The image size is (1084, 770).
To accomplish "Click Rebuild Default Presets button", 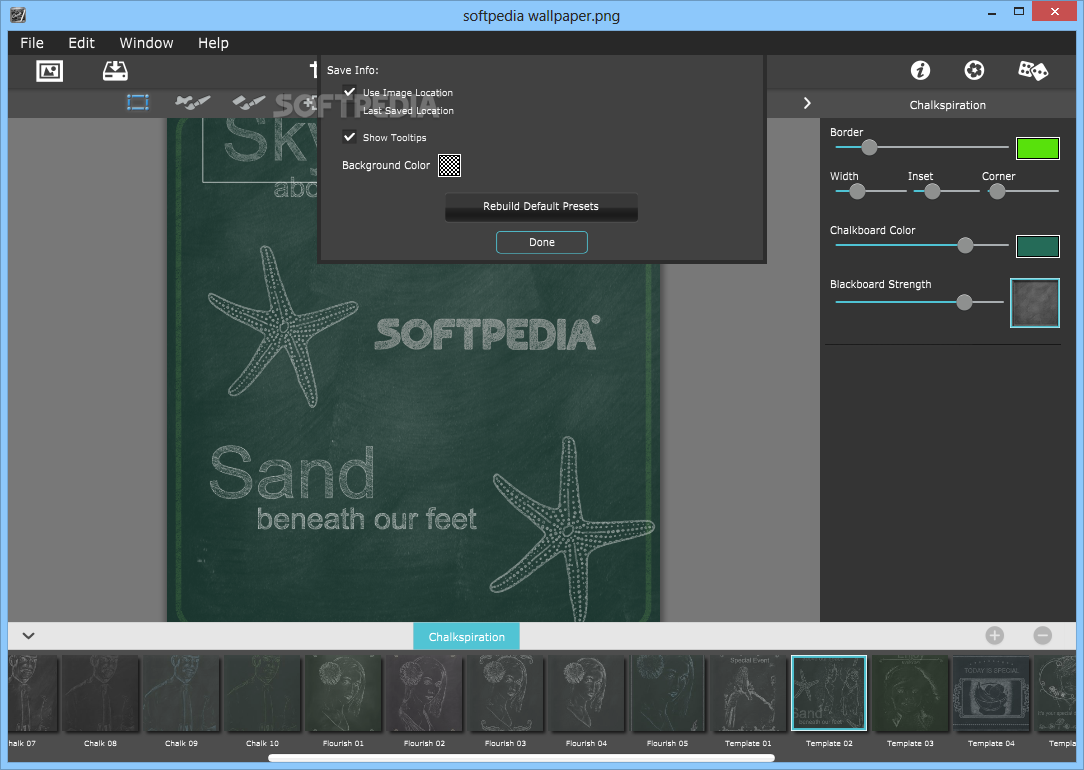I will point(541,207).
